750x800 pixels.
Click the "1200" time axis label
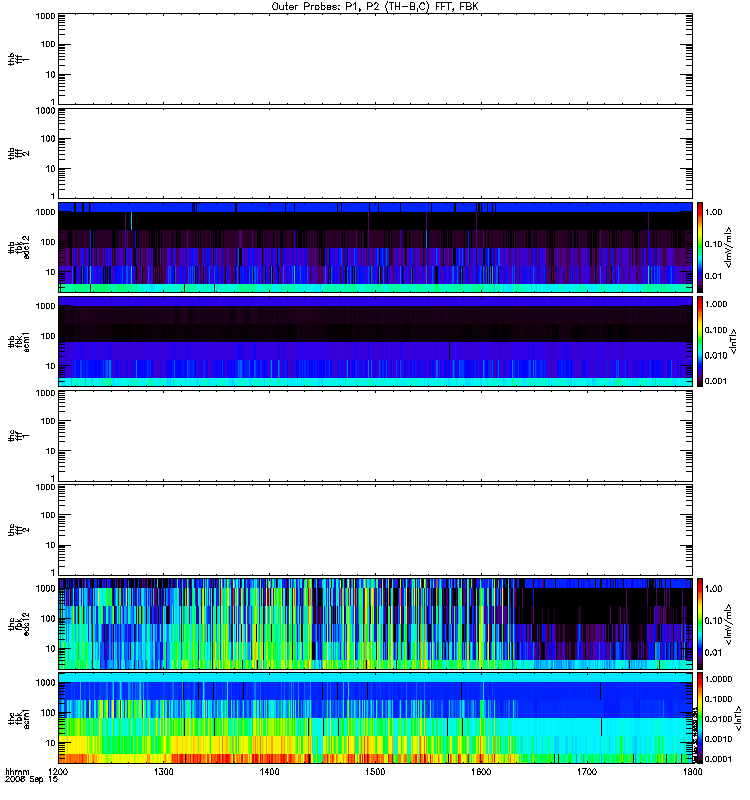click(x=58, y=772)
